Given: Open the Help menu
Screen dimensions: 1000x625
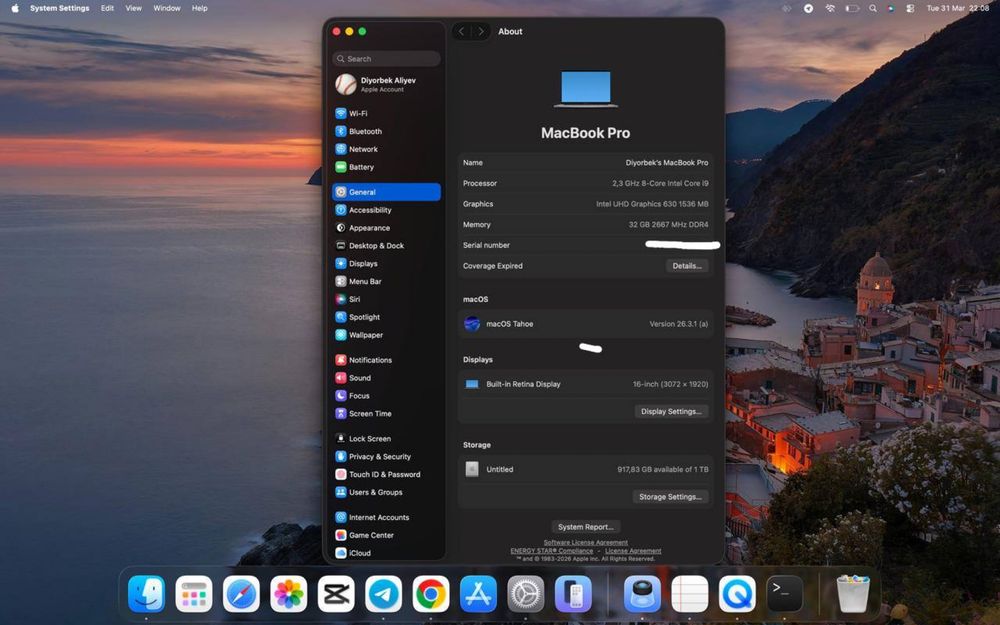Looking at the screenshot, I should (x=200, y=8).
